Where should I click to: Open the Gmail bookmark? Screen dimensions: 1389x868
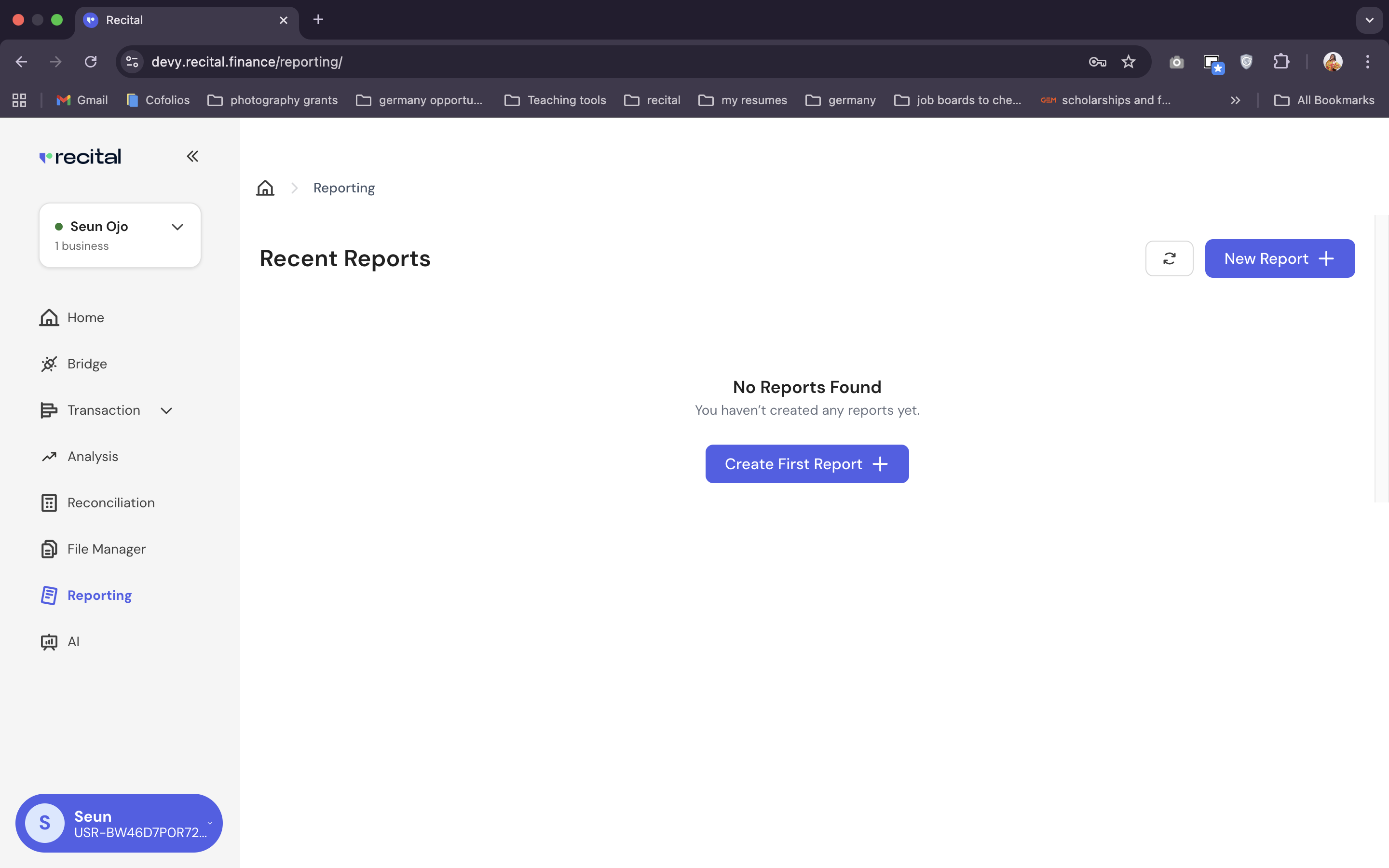(x=82, y=100)
